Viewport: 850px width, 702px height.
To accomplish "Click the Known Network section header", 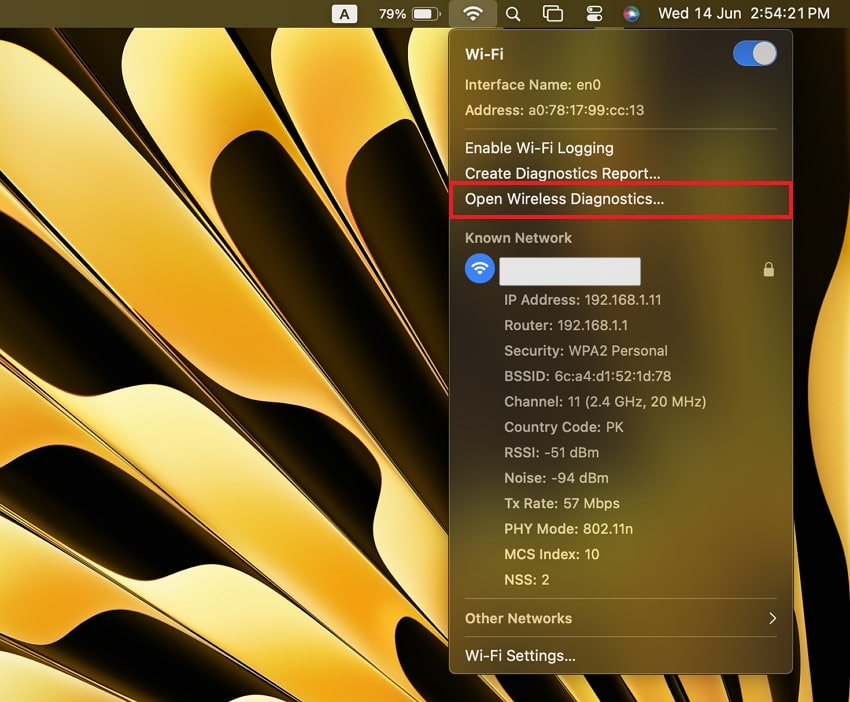I will click(518, 238).
